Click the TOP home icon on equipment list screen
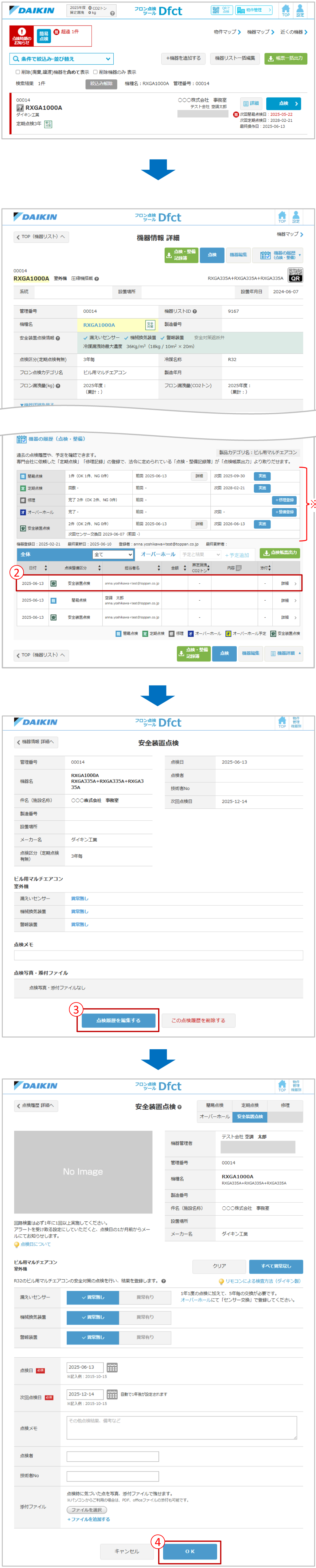This screenshot has width=316, height=1568. click(x=286, y=10)
